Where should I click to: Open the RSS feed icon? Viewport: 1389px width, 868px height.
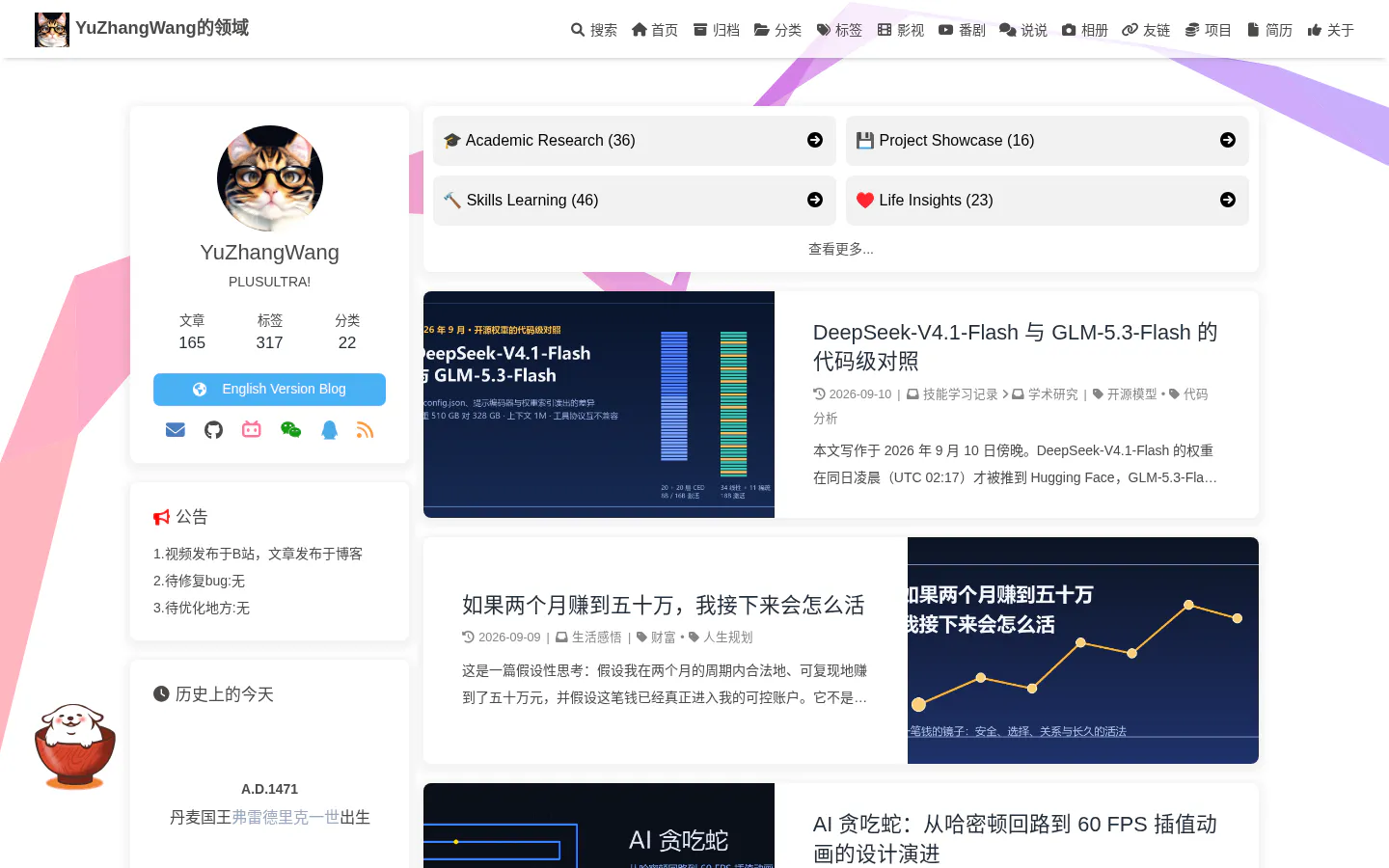tap(365, 430)
